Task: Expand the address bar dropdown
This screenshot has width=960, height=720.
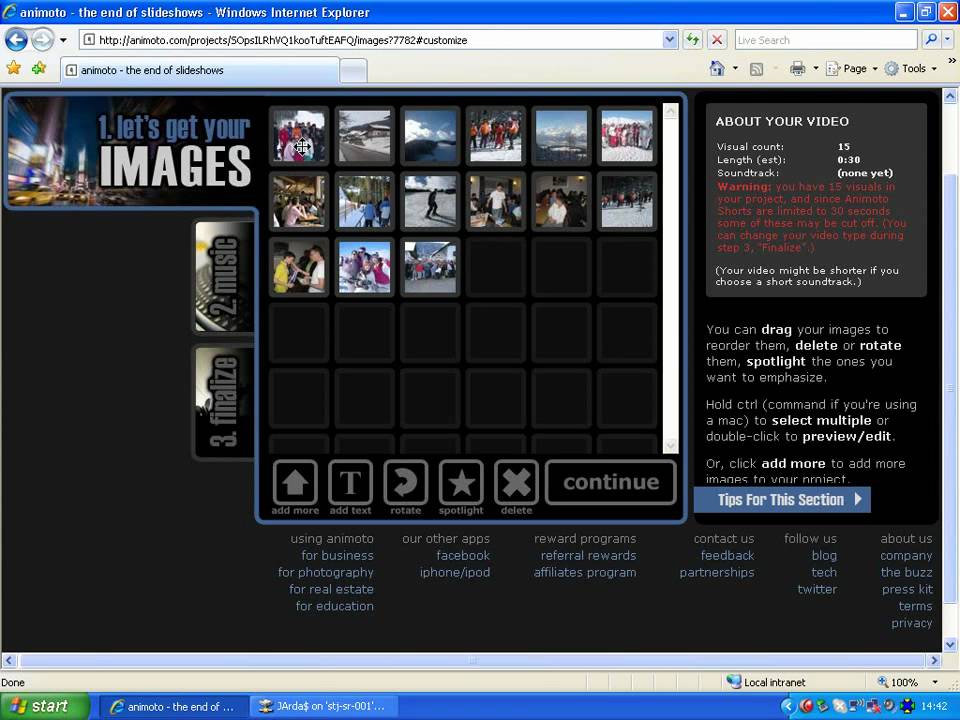Action: (670, 40)
